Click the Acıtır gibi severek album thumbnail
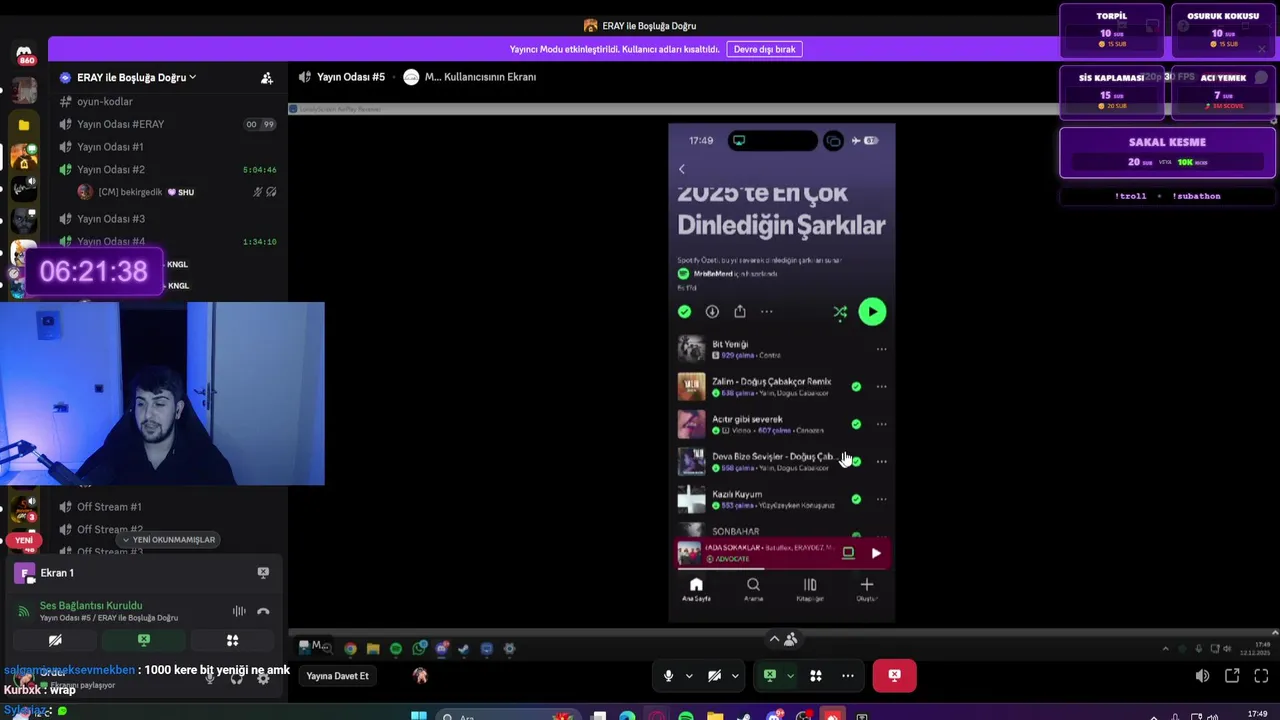The height and width of the screenshot is (720, 1280). (691, 424)
